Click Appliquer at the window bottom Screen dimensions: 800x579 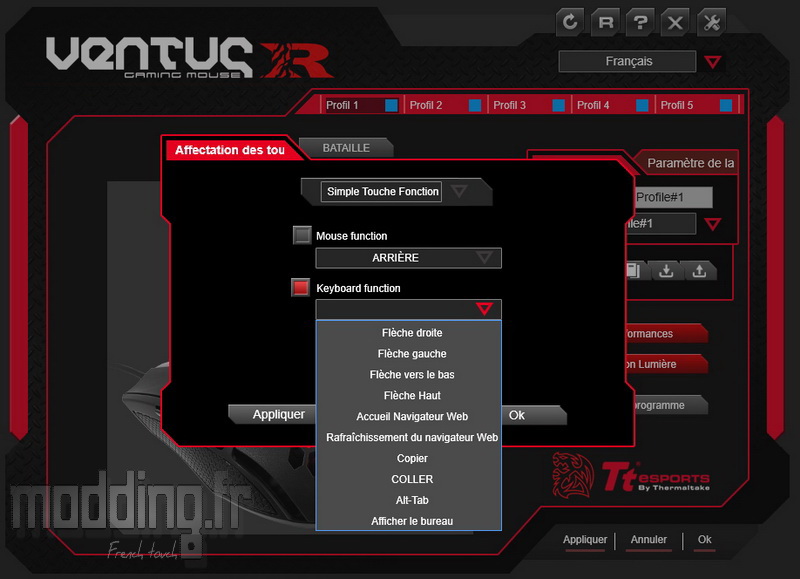pos(585,540)
